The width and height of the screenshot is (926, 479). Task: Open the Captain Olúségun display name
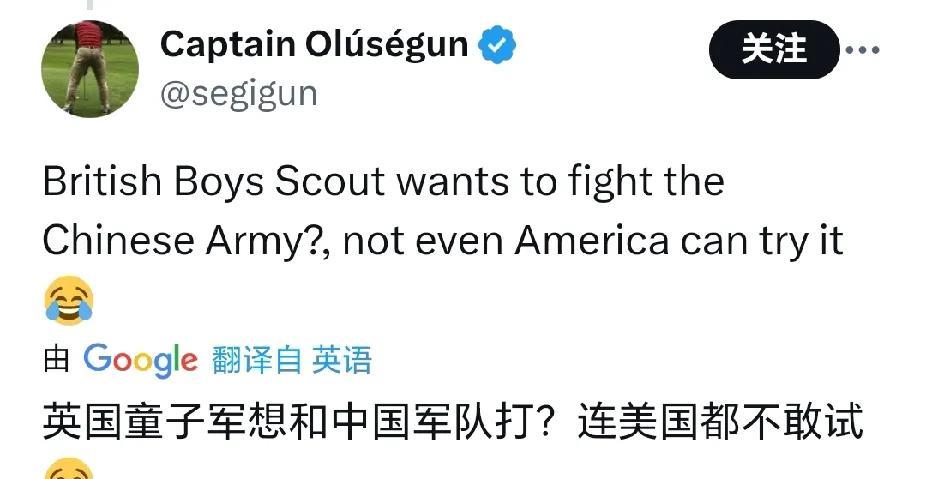point(314,45)
